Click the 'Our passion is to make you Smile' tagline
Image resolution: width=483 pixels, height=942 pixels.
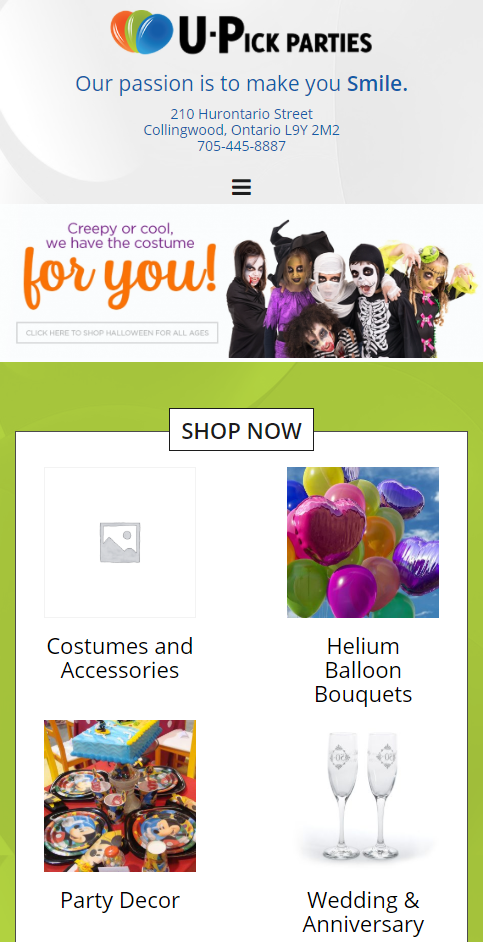point(242,84)
